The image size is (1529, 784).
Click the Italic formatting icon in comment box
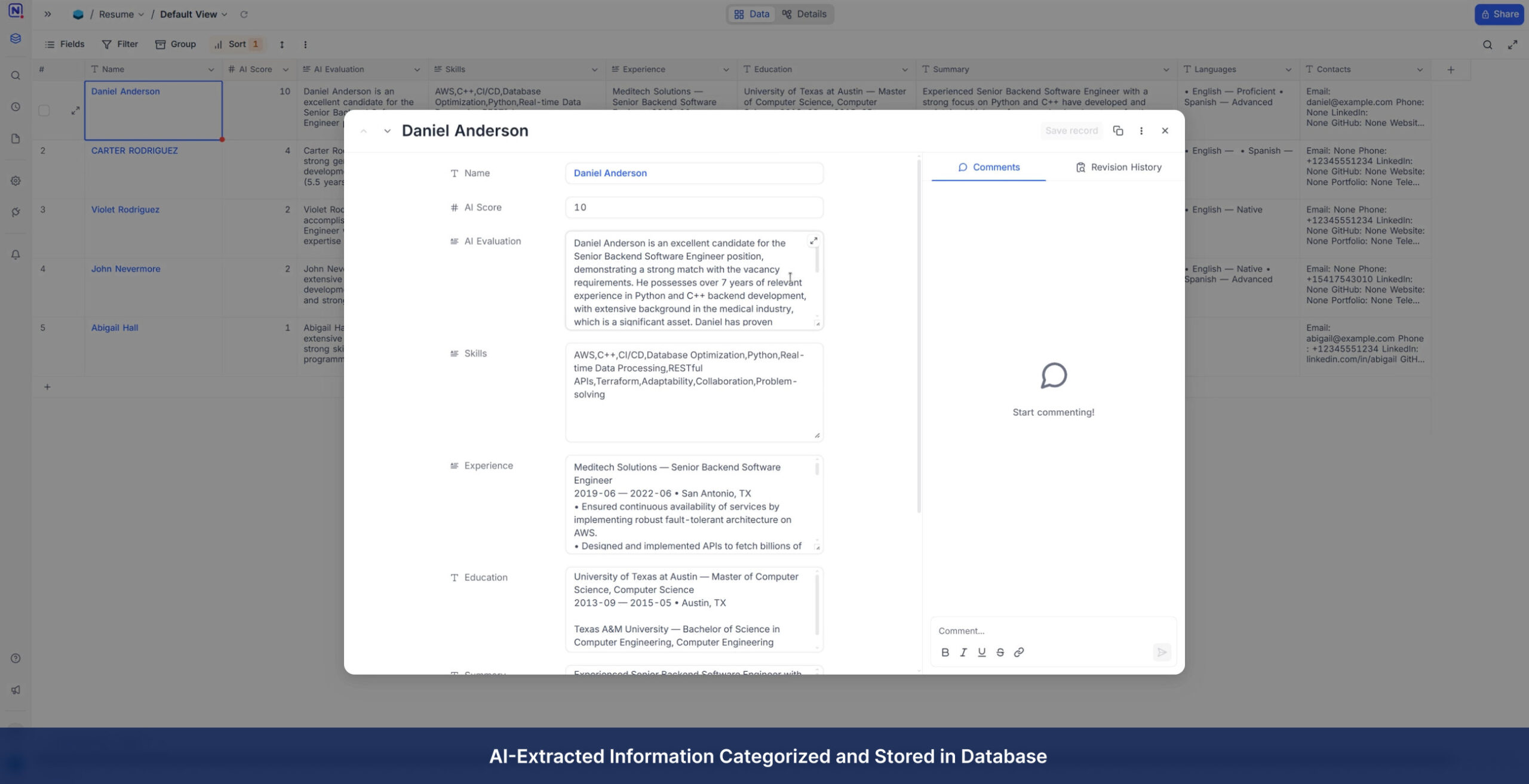click(x=963, y=652)
